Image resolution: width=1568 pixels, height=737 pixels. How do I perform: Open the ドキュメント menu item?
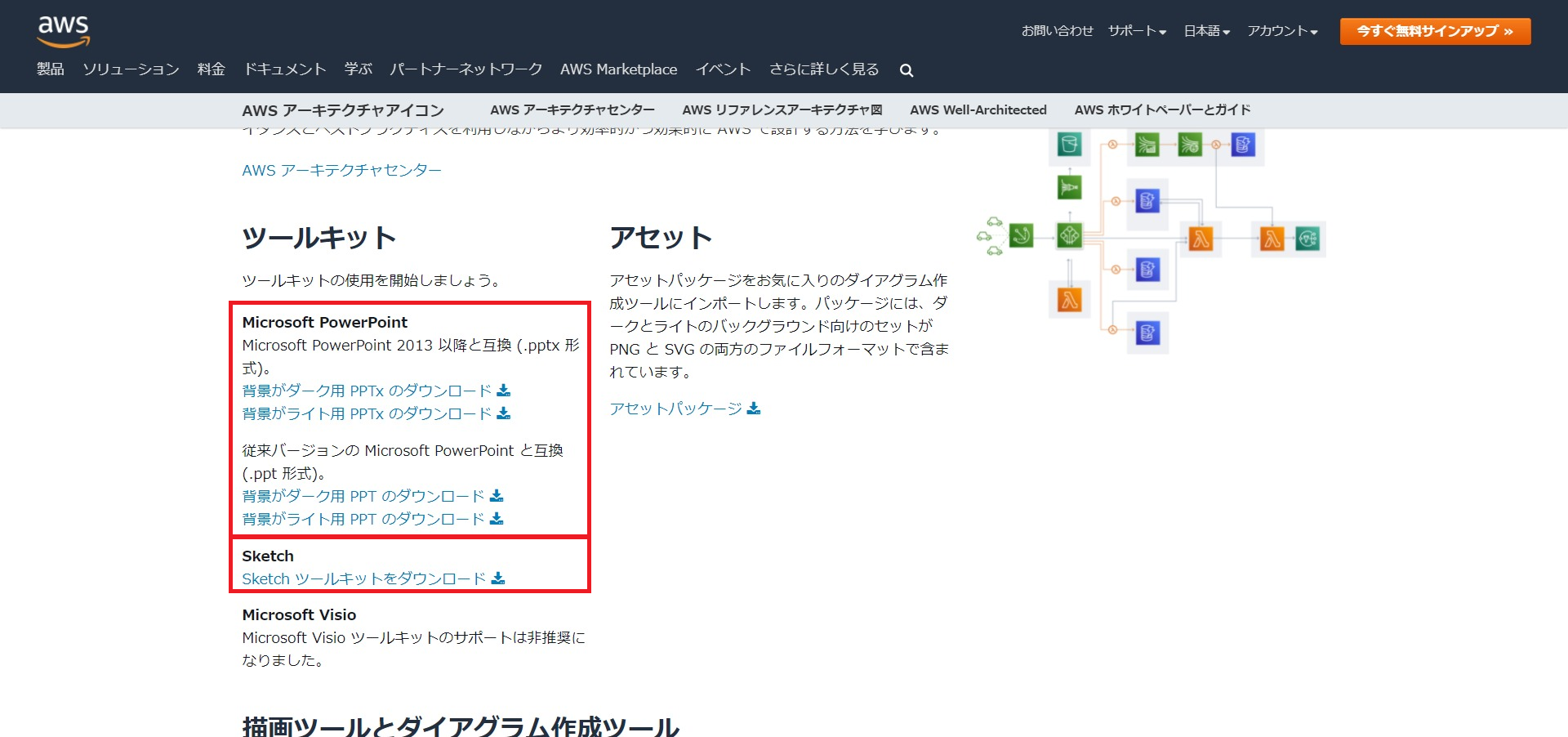(285, 69)
